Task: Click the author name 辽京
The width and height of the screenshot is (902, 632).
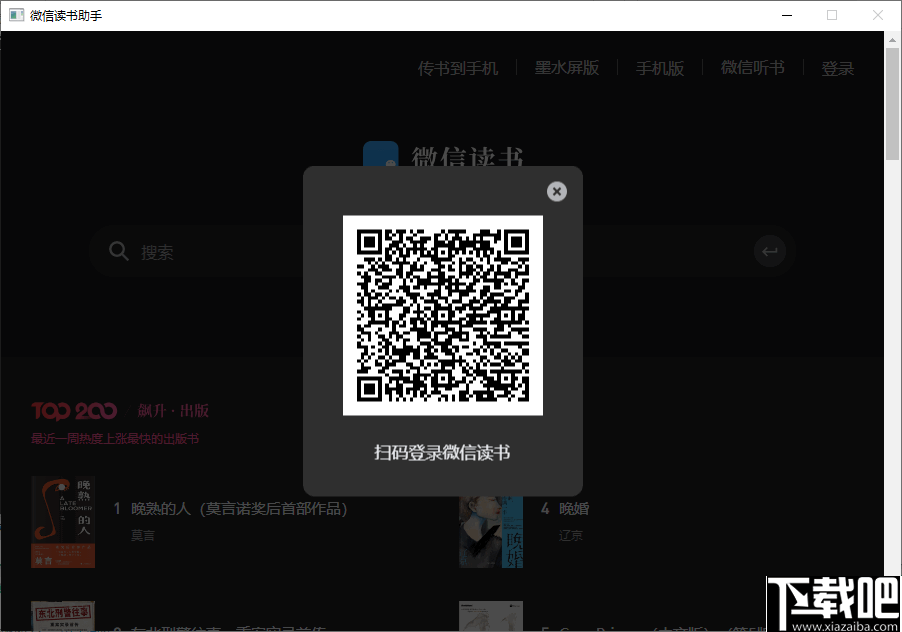Action: (570, 535)
